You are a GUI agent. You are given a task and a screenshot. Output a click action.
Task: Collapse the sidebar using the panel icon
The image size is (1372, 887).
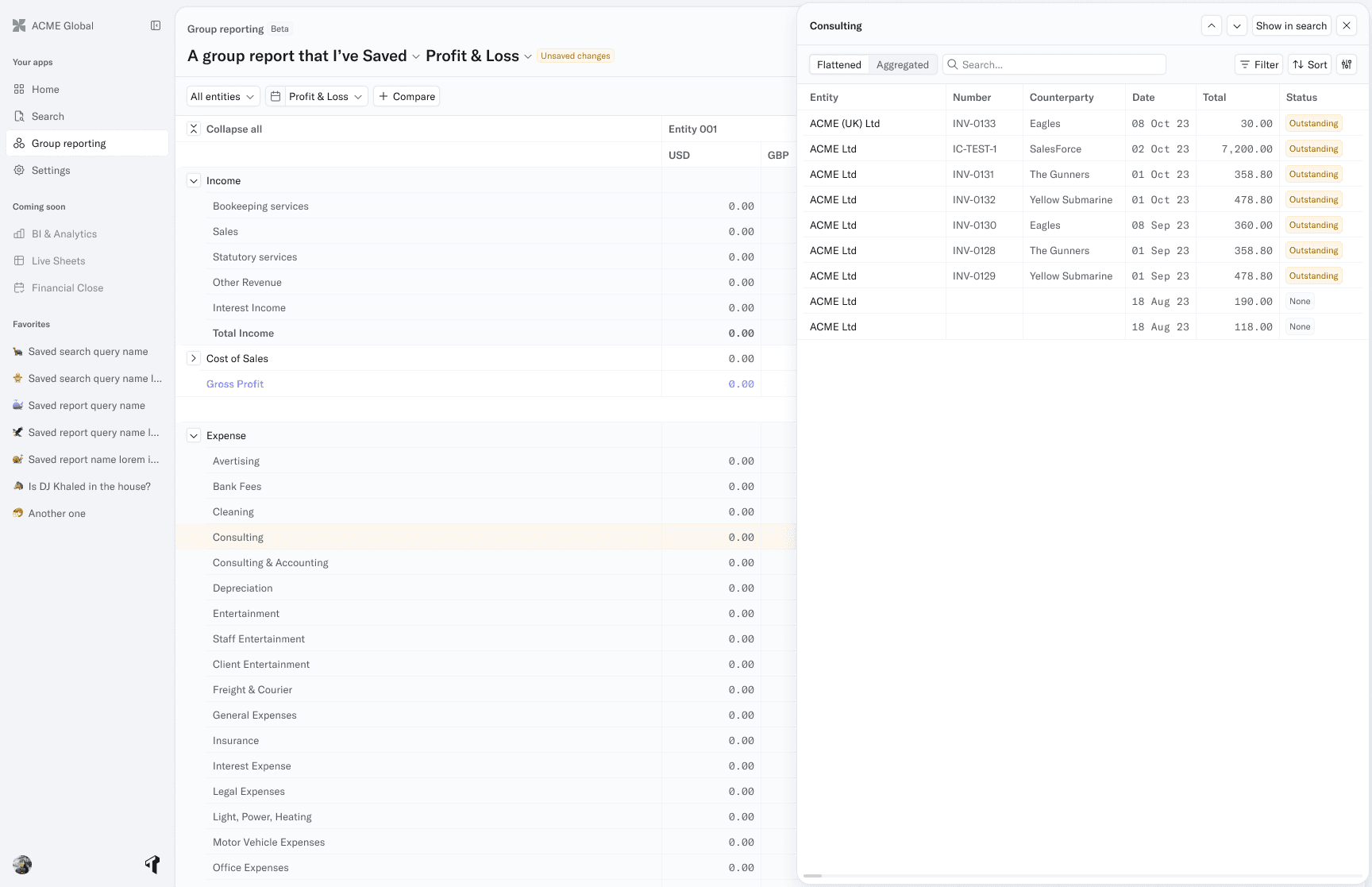pos(156,25)
